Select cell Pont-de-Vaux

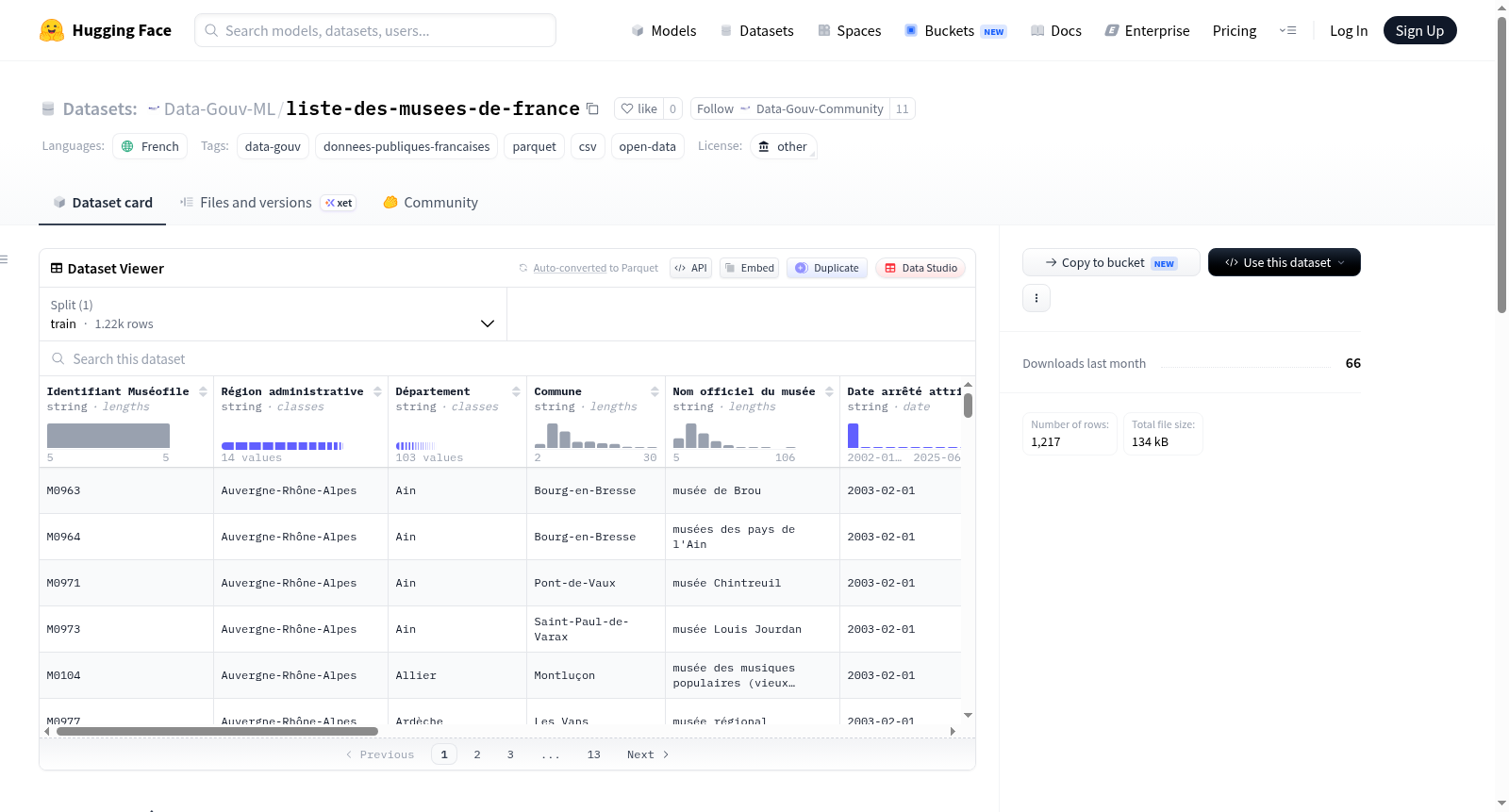pos(595,583)
